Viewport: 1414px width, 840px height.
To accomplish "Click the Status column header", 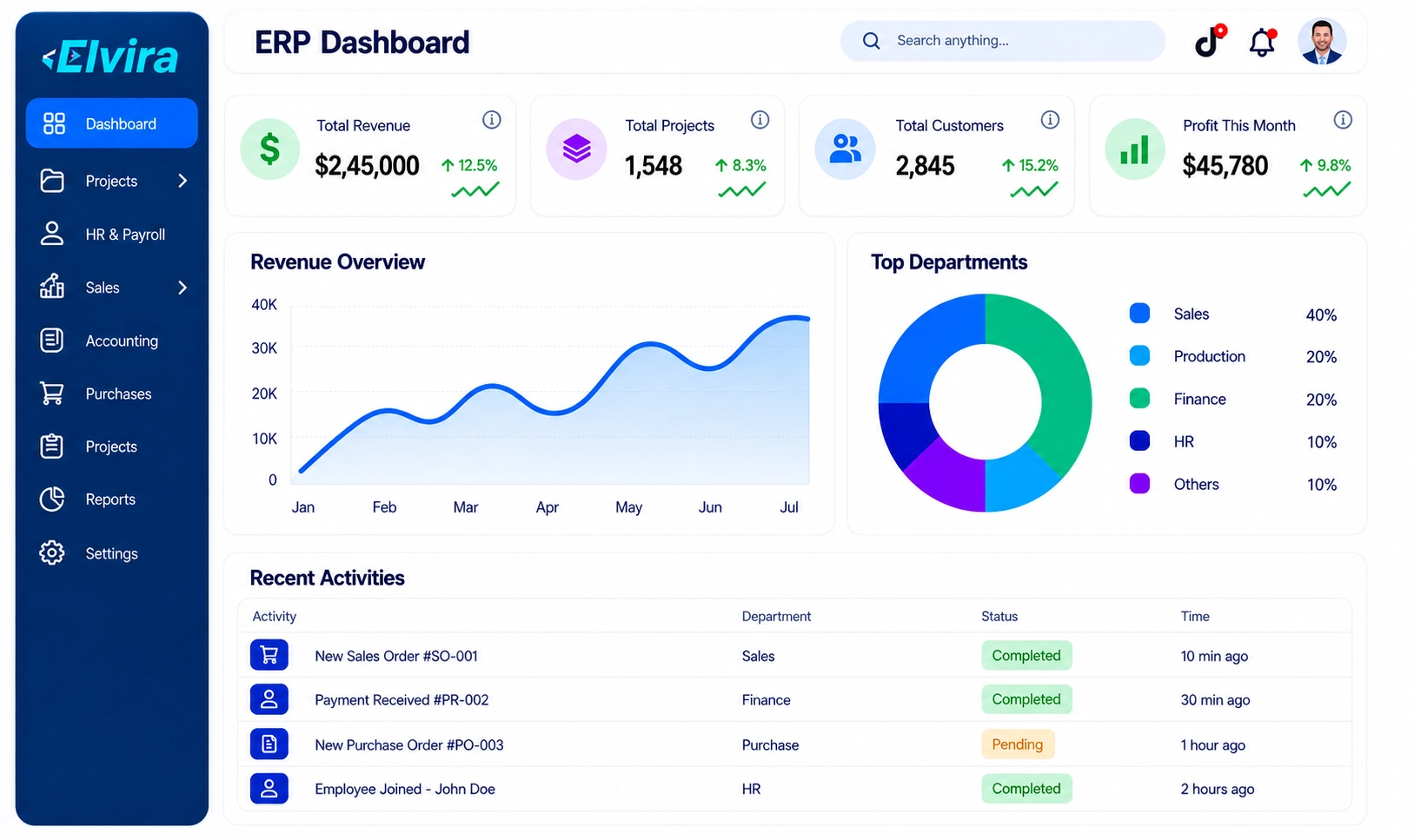I will click(x=999, y=616).
